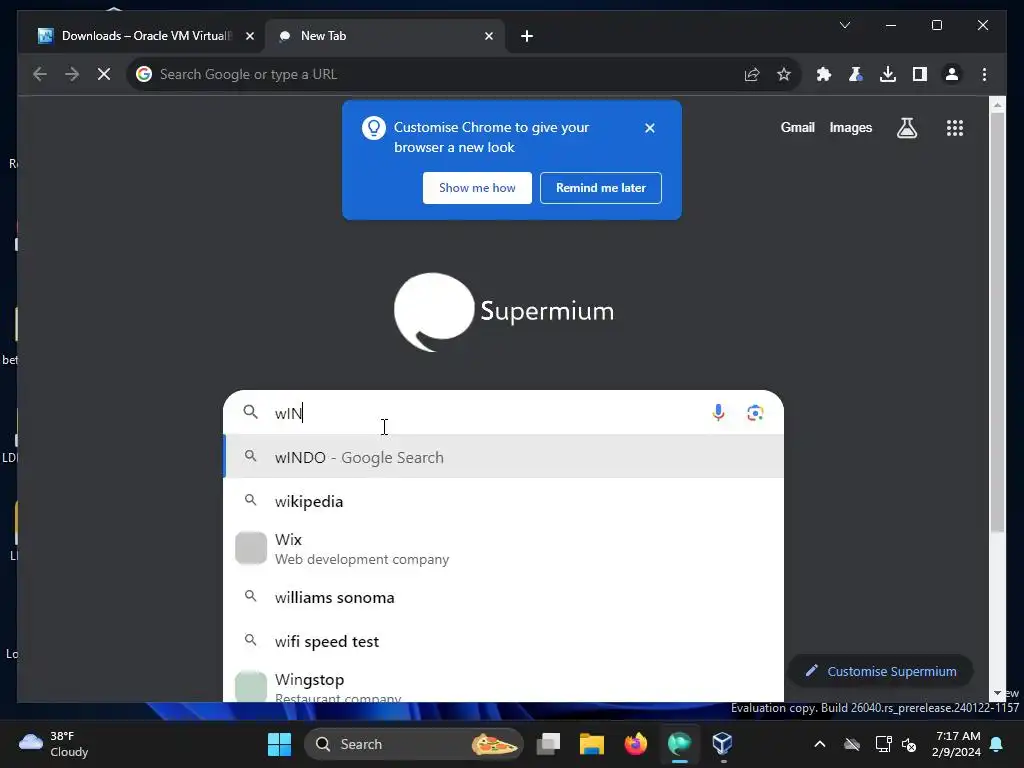Open the clock showing 7:17 AM
Screen dimensions: 1024x768
957,744
